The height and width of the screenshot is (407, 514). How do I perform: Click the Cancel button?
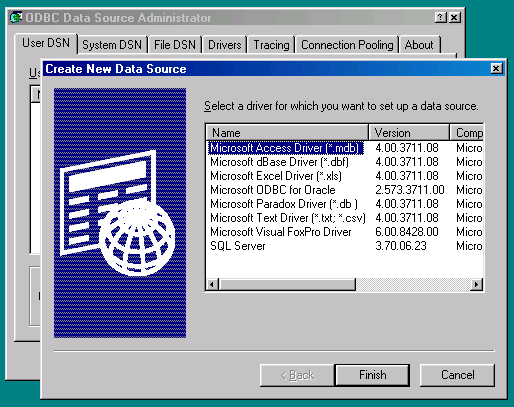pyautogui.click(x=457, y=375)
